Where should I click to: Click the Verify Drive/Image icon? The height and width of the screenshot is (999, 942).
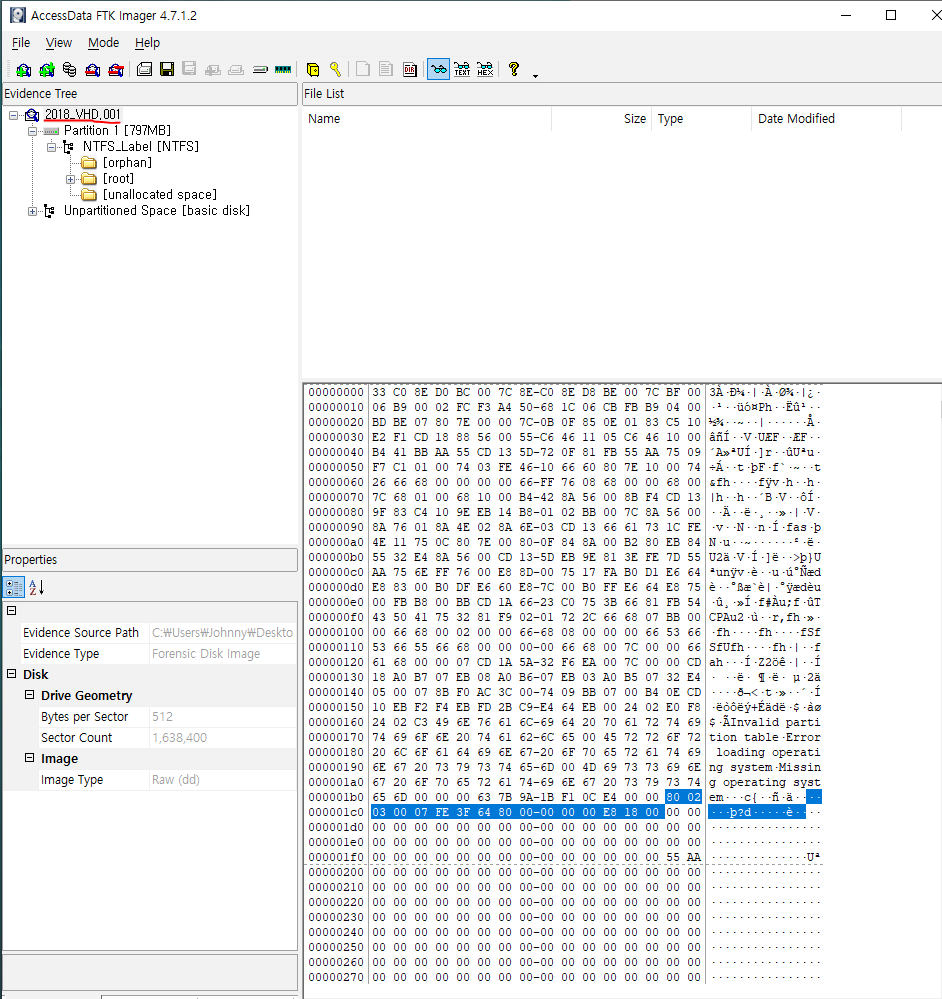[x=260, y=69]
